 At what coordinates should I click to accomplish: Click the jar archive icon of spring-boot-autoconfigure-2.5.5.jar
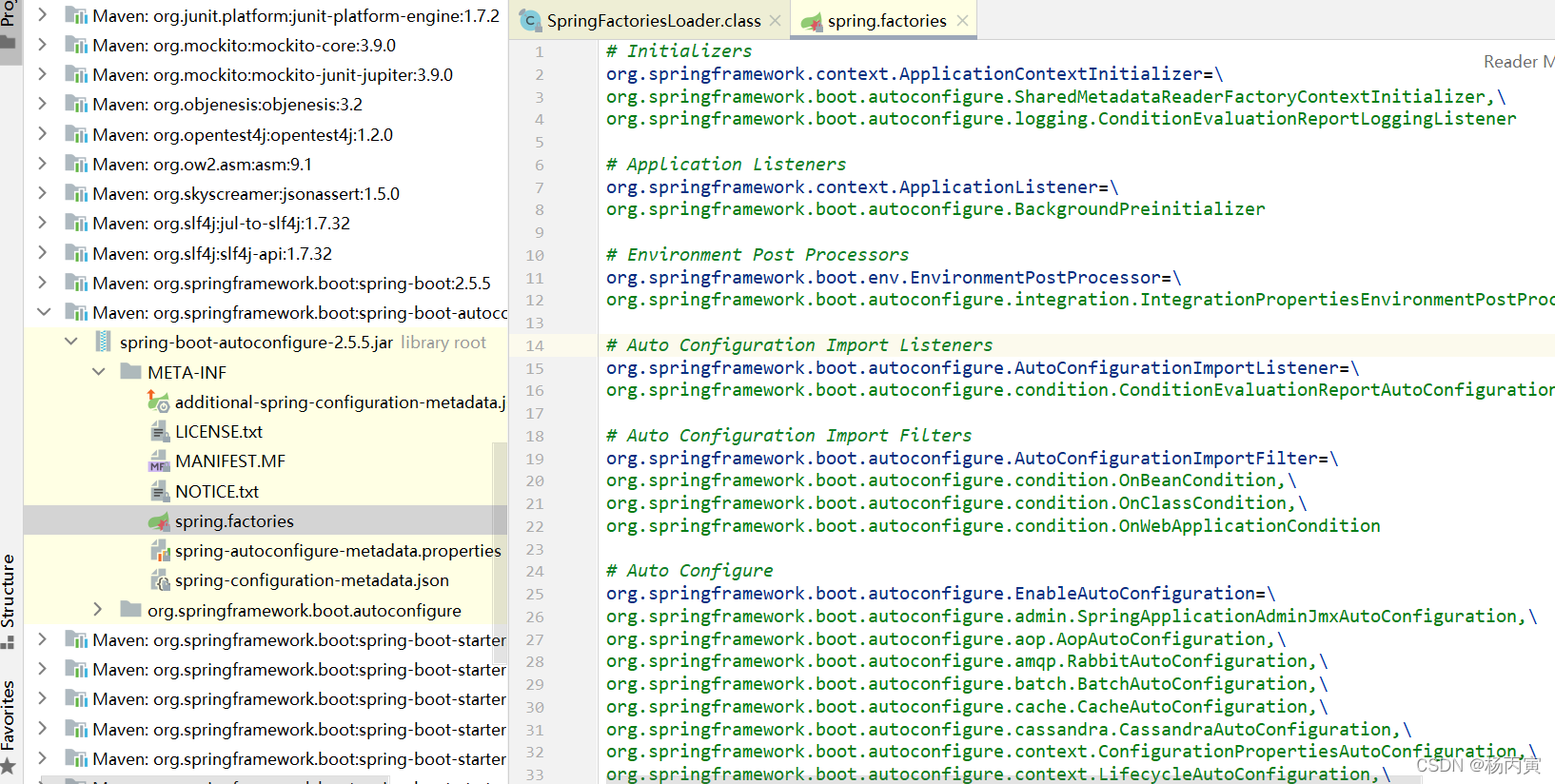pyautogui.click(x=104, y=342)
